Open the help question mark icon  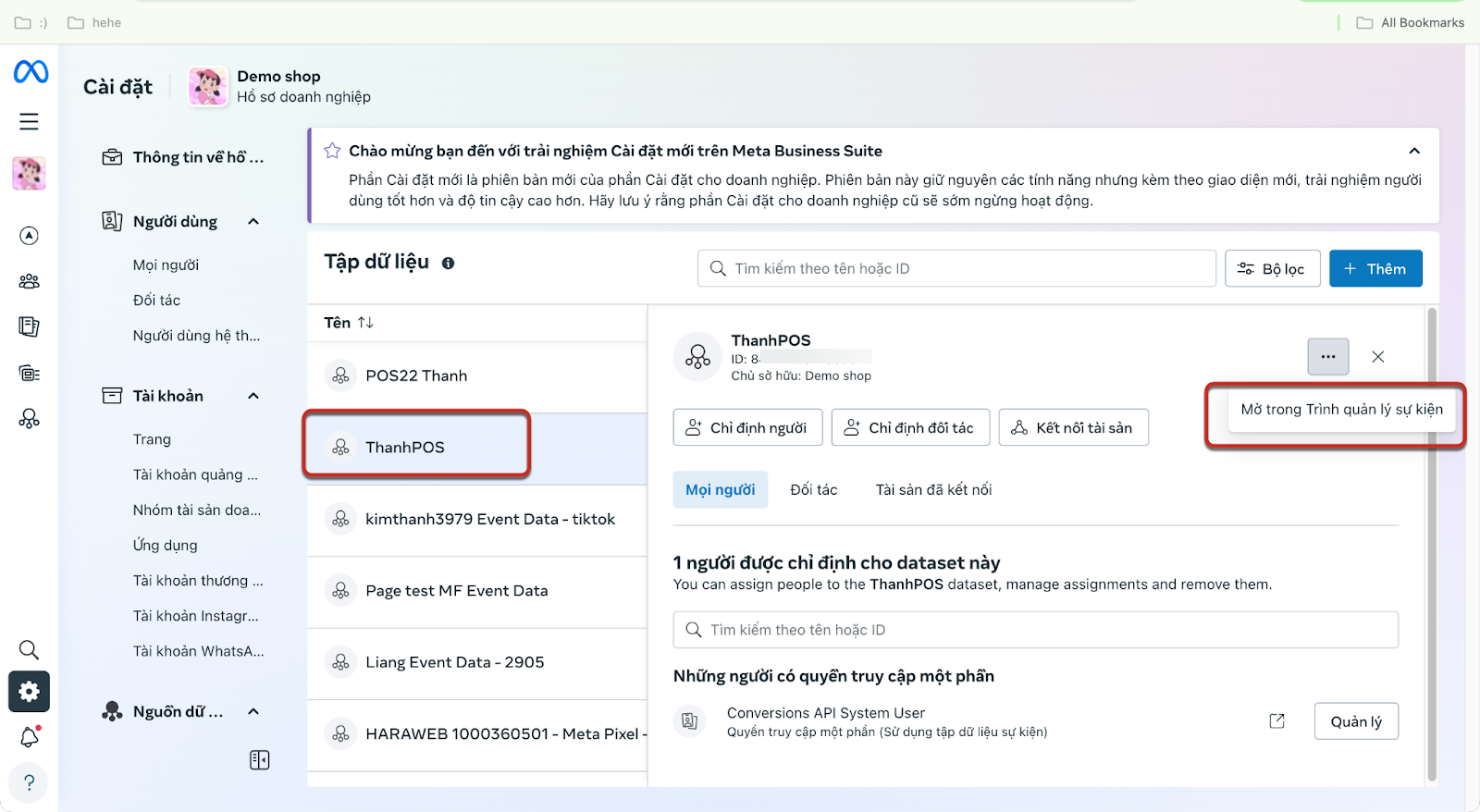tap(30, 782)
